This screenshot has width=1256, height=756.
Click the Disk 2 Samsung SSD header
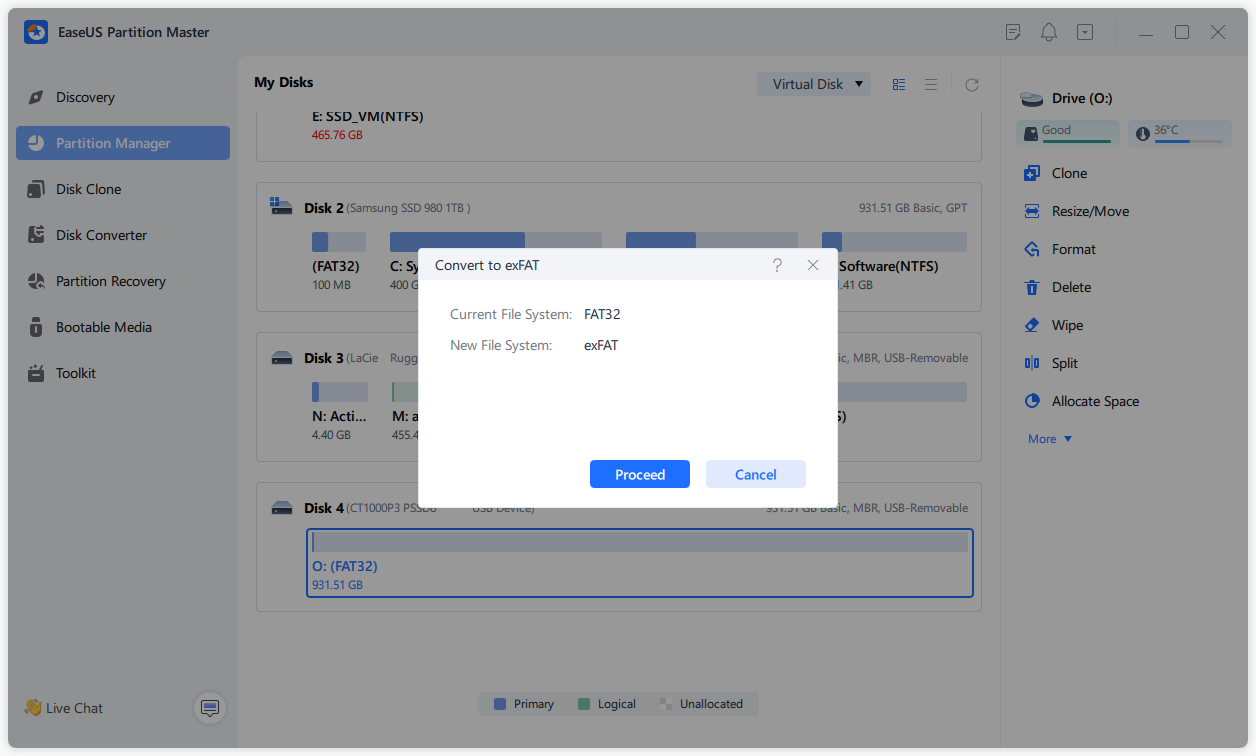387,208
